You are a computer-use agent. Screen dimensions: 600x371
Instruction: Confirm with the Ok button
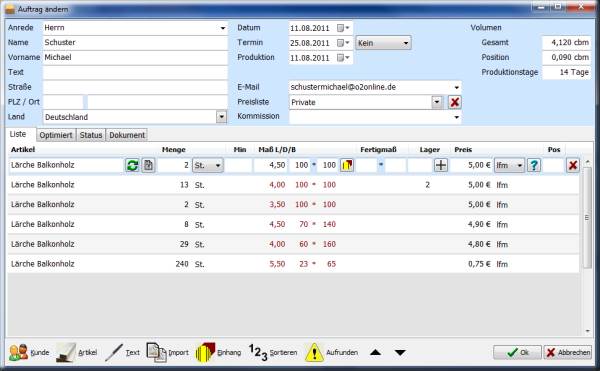point(517,352)
